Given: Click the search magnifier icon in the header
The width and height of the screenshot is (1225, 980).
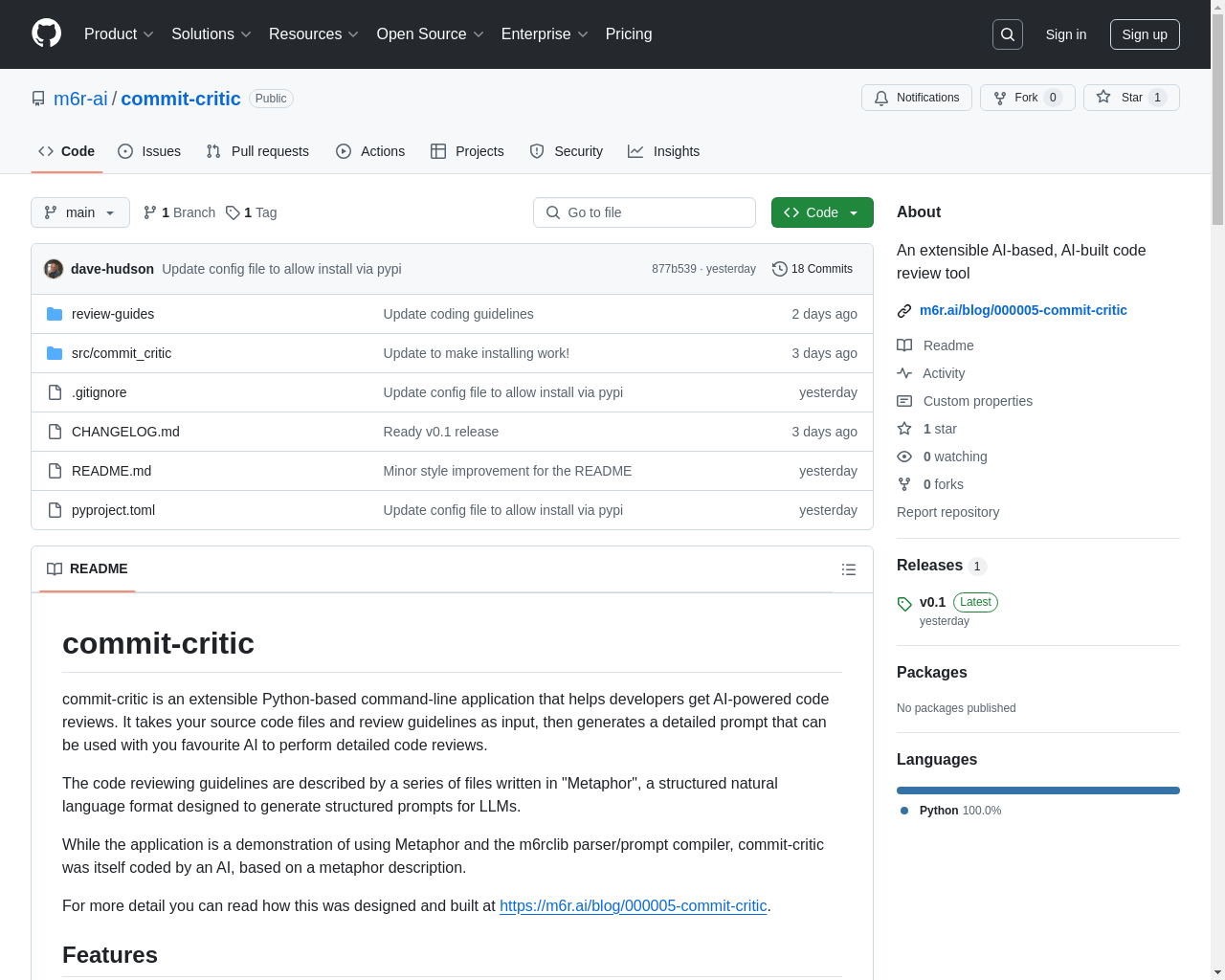Looking at the screenshot, I should (1008, 34).
